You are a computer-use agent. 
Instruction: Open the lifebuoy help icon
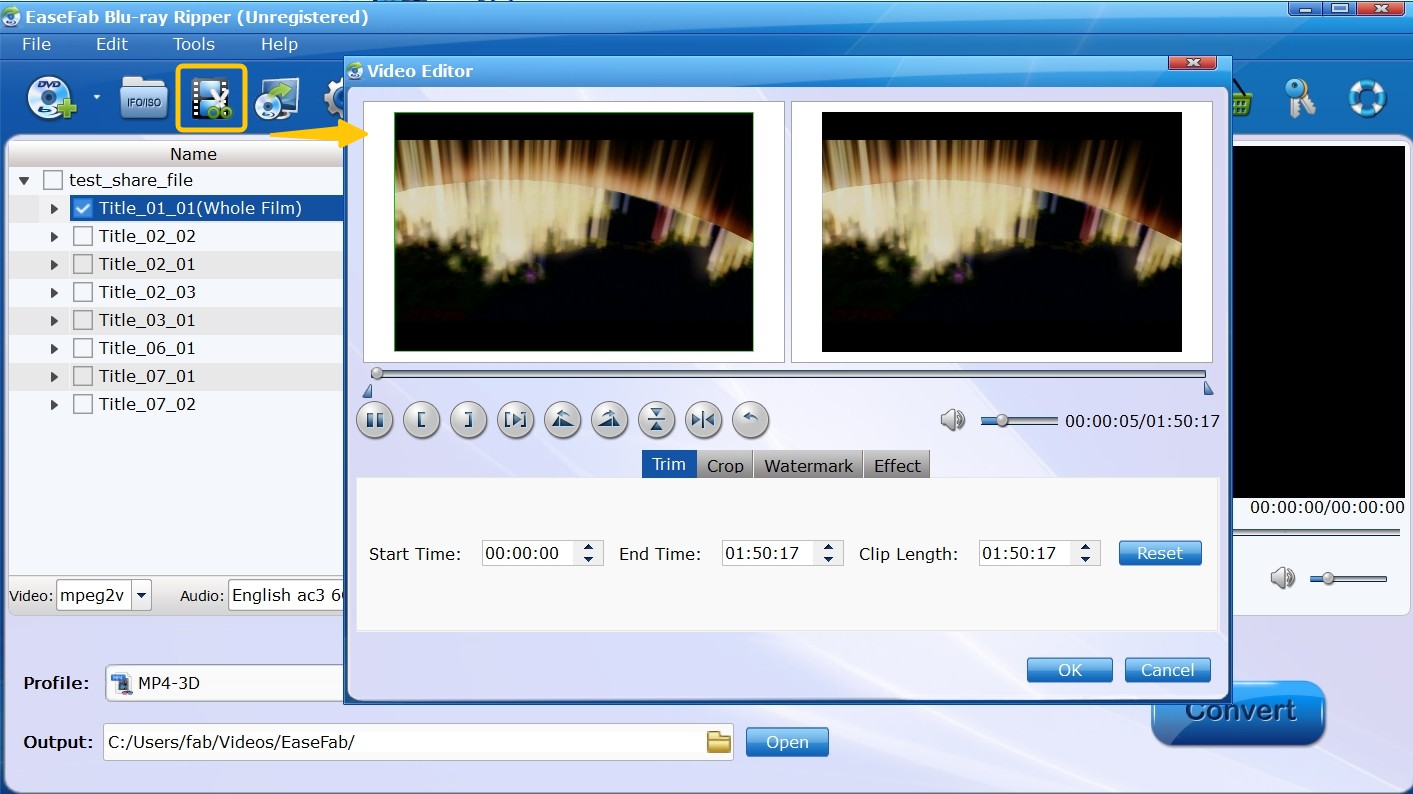point(1366,98)
